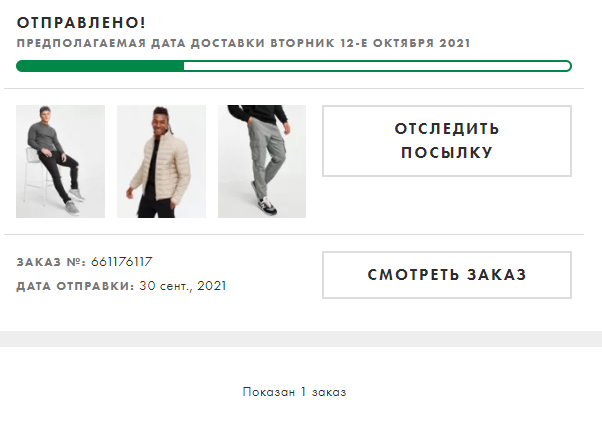Image resolution: width=602 pixels, height=427 pixels.
Task: Click the empty part of delivery progress bar
Action: click(x=376, y=66)
